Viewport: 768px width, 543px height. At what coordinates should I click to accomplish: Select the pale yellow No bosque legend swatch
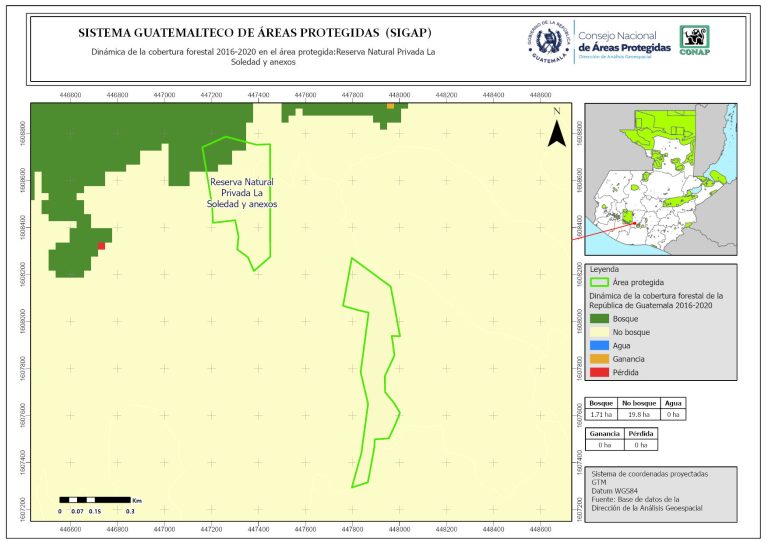pos(598,332)
